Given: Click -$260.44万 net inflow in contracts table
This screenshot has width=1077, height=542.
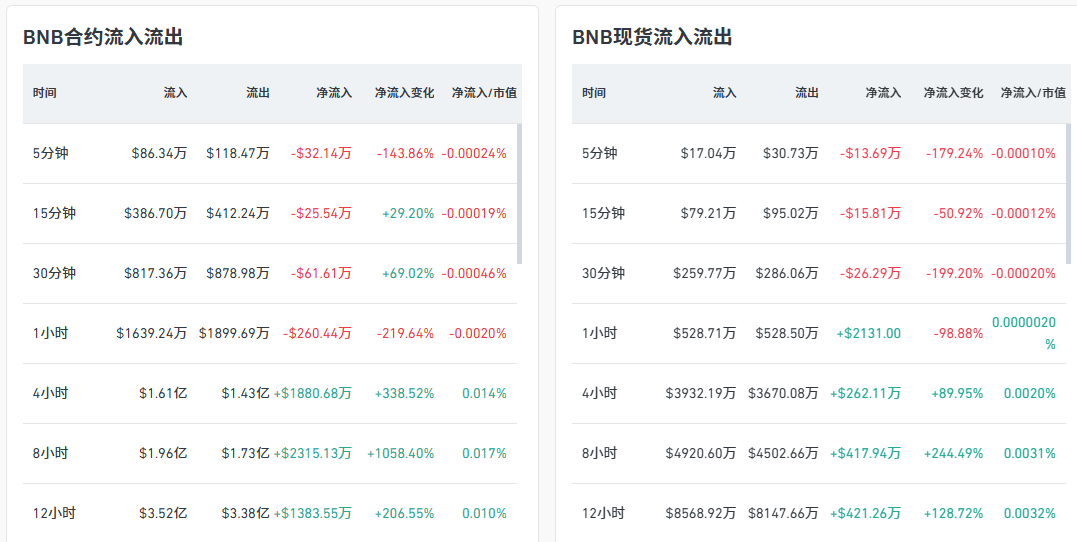Looking at the screenshot, I should (317, 334).
